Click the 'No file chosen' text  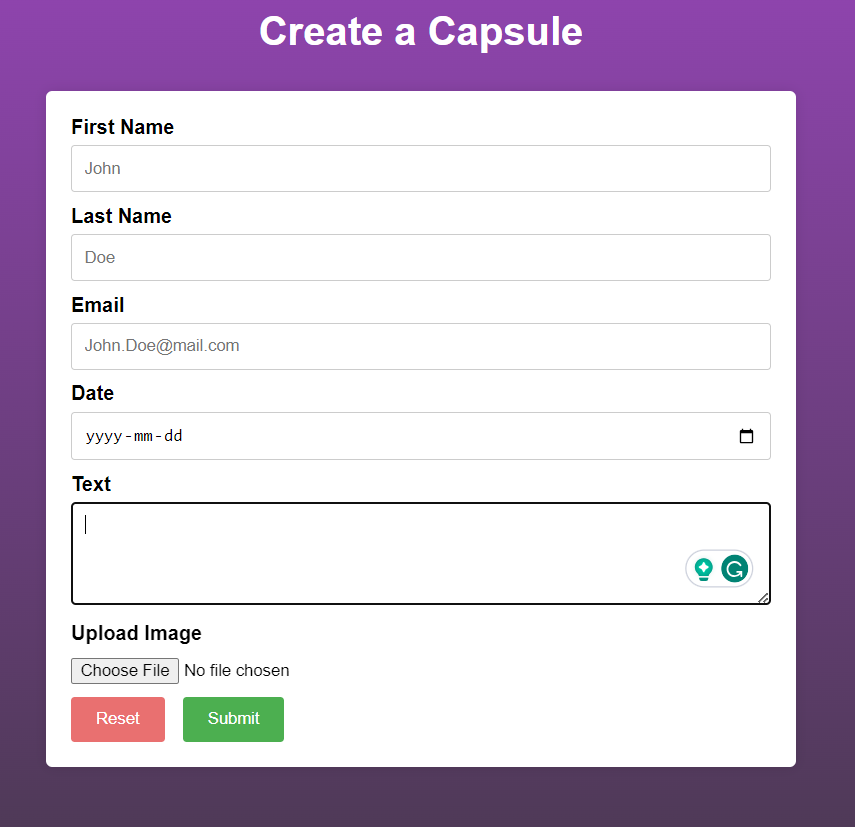tap(237, 671)
